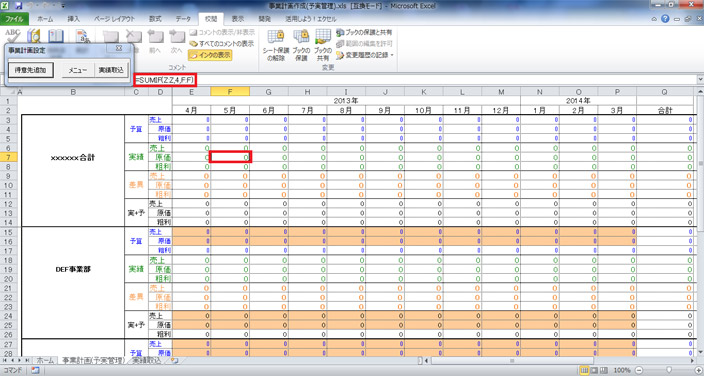Click the Save icon in quick access toolbar
Viewport: 704px width, 376px height.
pos(18,6)
